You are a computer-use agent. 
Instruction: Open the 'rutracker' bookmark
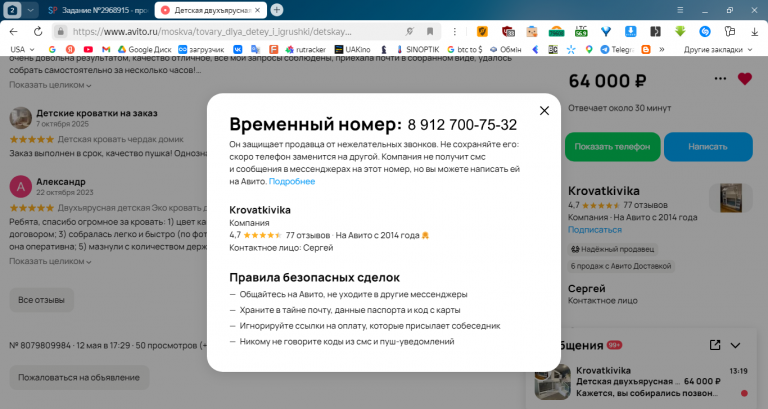coord(306,49)
